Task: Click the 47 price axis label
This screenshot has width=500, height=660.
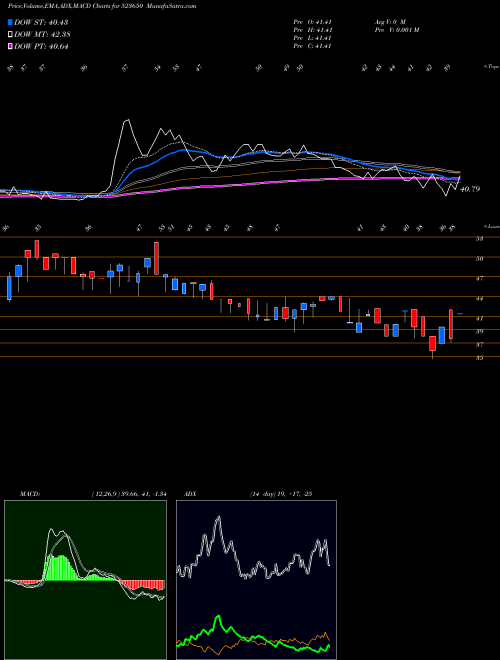Action: point(479,278)
